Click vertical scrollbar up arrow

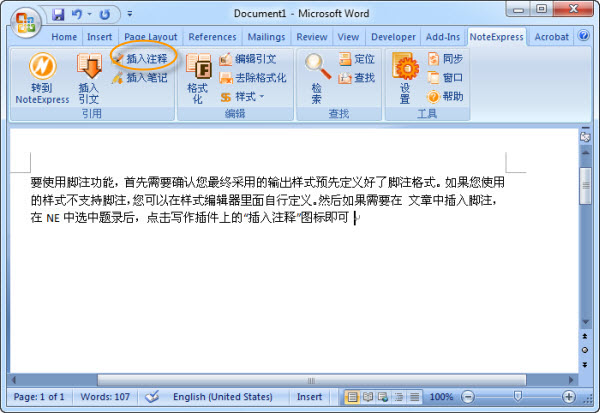[x=585, y=153]
